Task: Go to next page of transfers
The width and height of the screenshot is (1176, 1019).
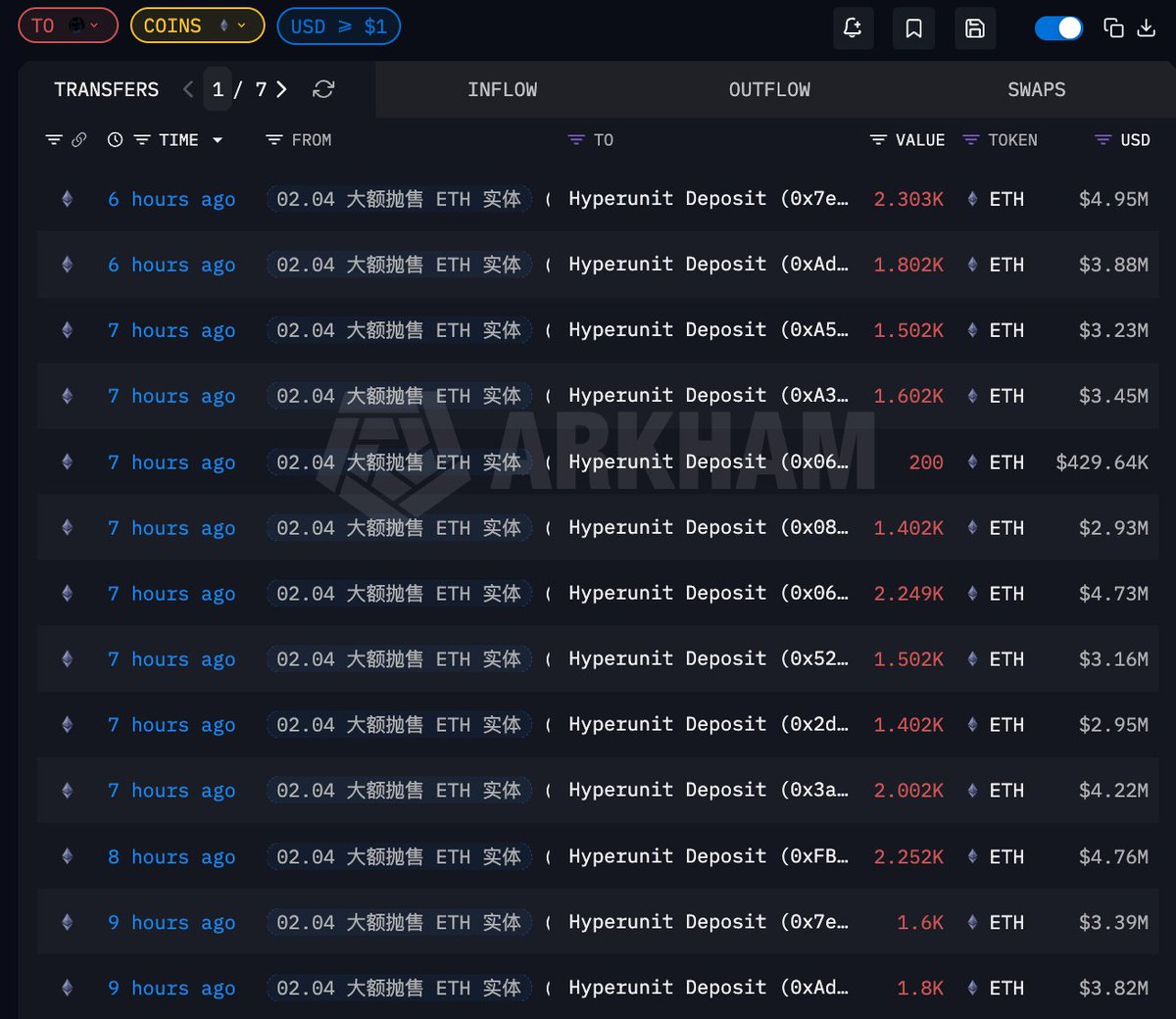Action: (282, 89)
